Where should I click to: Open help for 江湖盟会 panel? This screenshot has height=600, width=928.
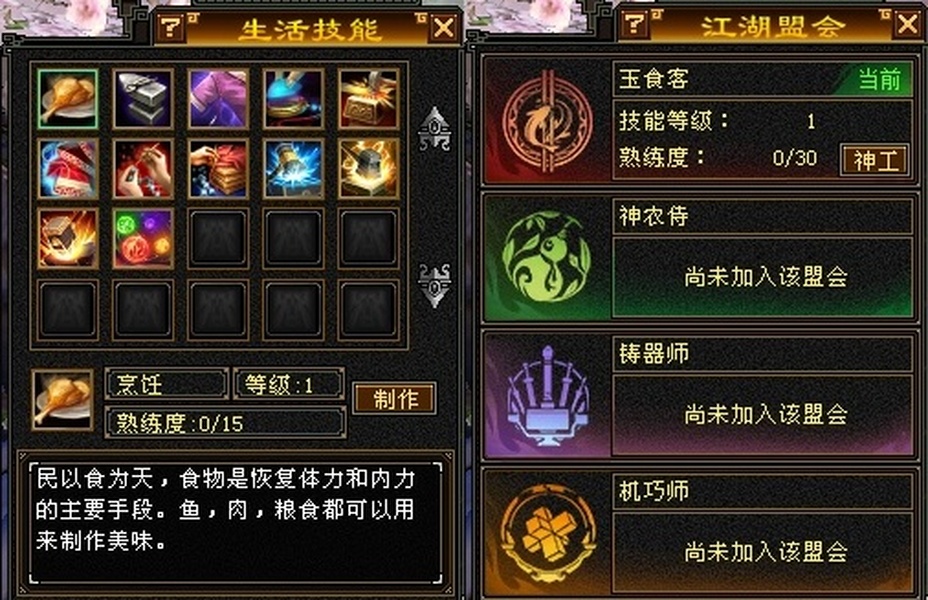pos(634,24)
